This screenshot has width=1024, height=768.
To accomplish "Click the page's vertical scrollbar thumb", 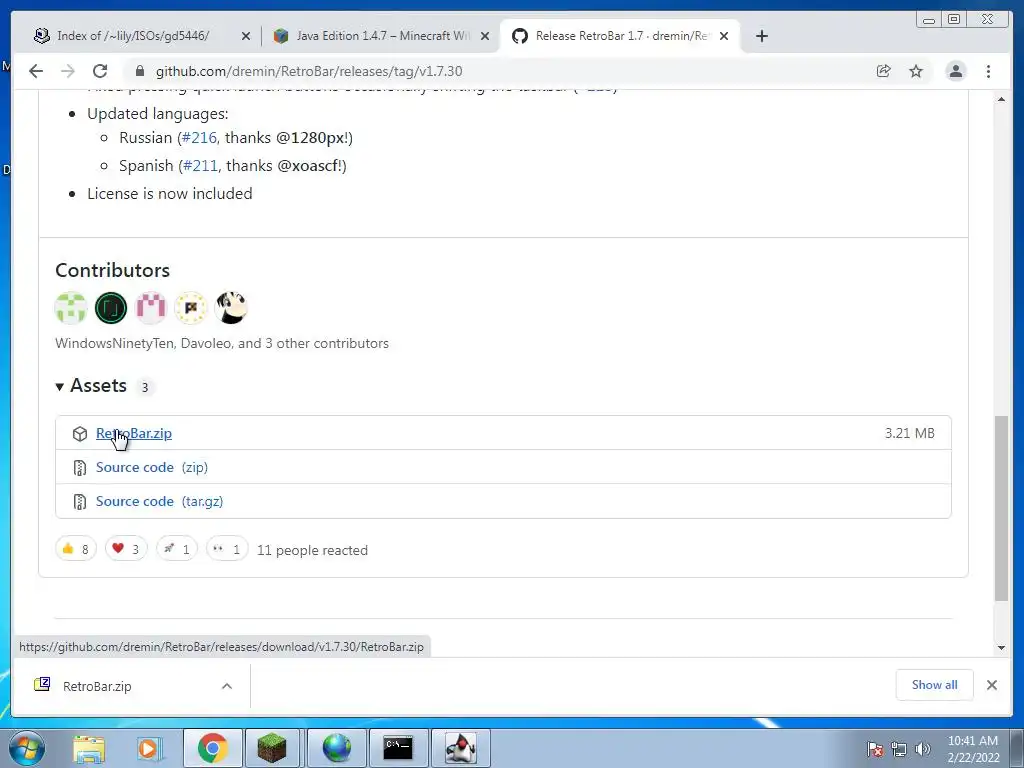I will (1001, 508).
